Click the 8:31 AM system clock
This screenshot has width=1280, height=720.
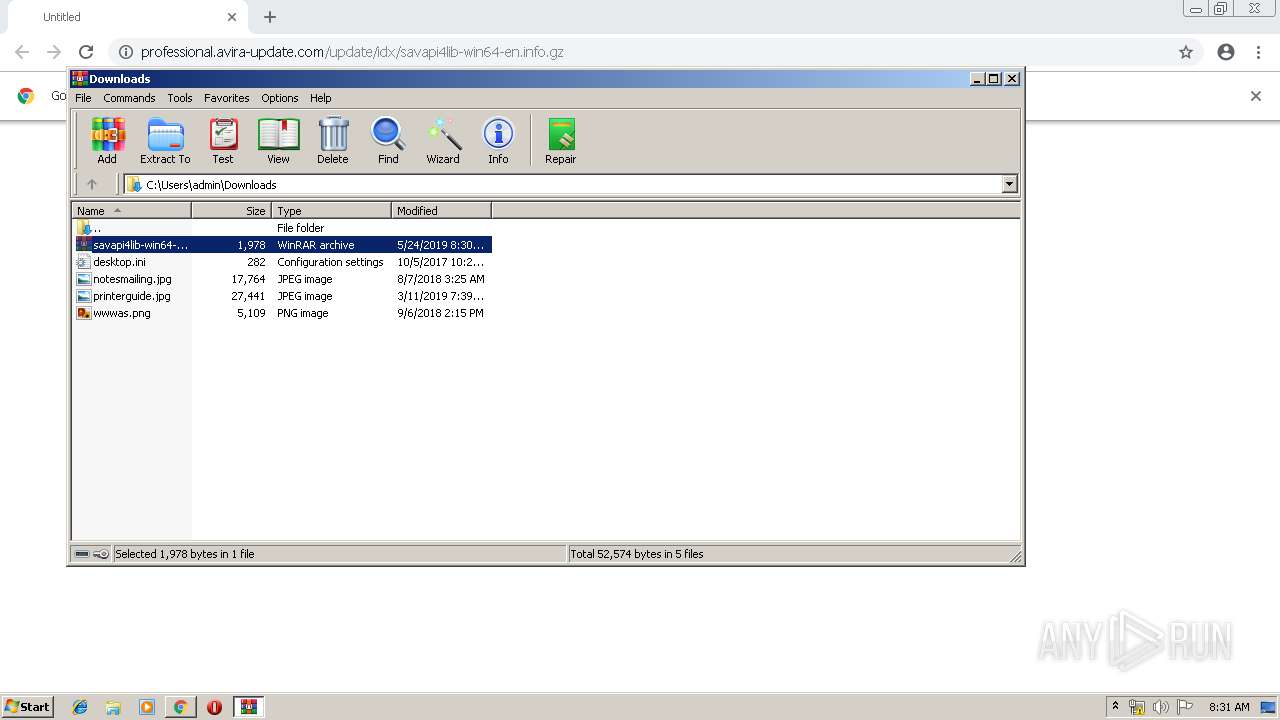click(x=1229, y=707)
